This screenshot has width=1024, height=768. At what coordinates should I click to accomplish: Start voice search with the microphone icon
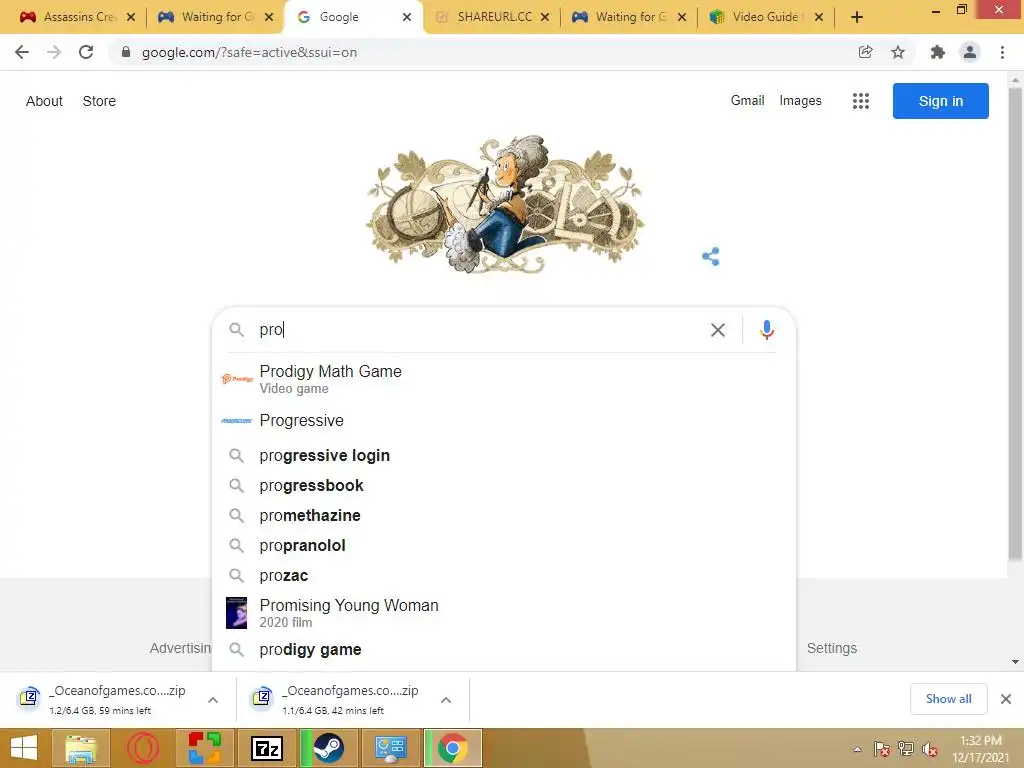coord(767,330)
